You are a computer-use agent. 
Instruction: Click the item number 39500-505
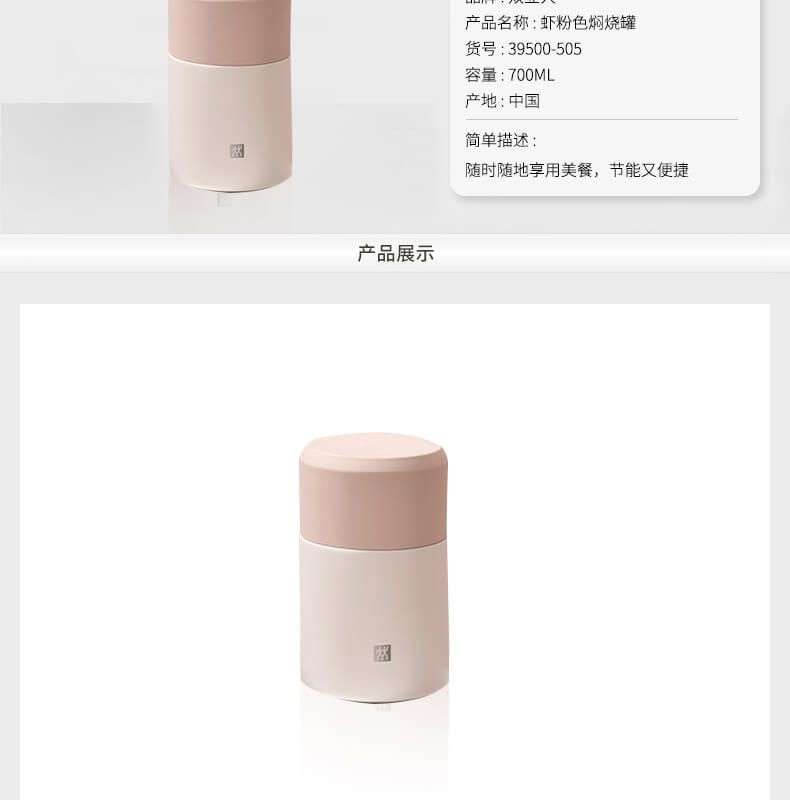(x=545, y=49)
